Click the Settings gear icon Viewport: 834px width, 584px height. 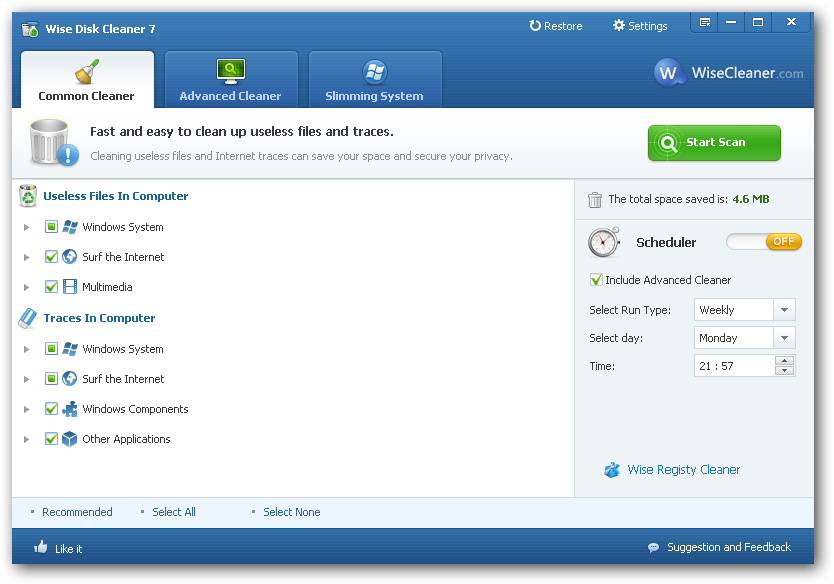tap(619, 26)
